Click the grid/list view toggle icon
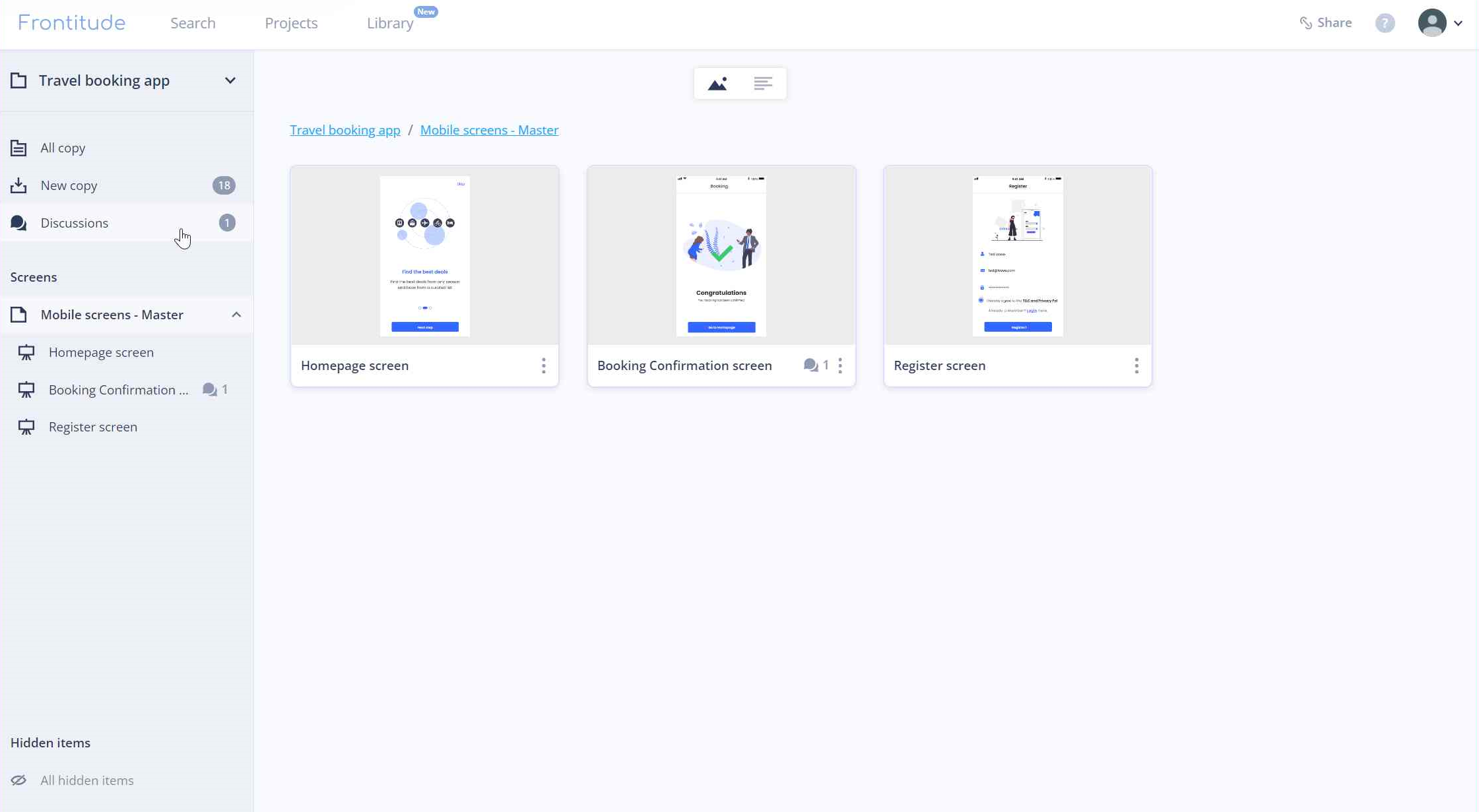 (x=763, y=83)
